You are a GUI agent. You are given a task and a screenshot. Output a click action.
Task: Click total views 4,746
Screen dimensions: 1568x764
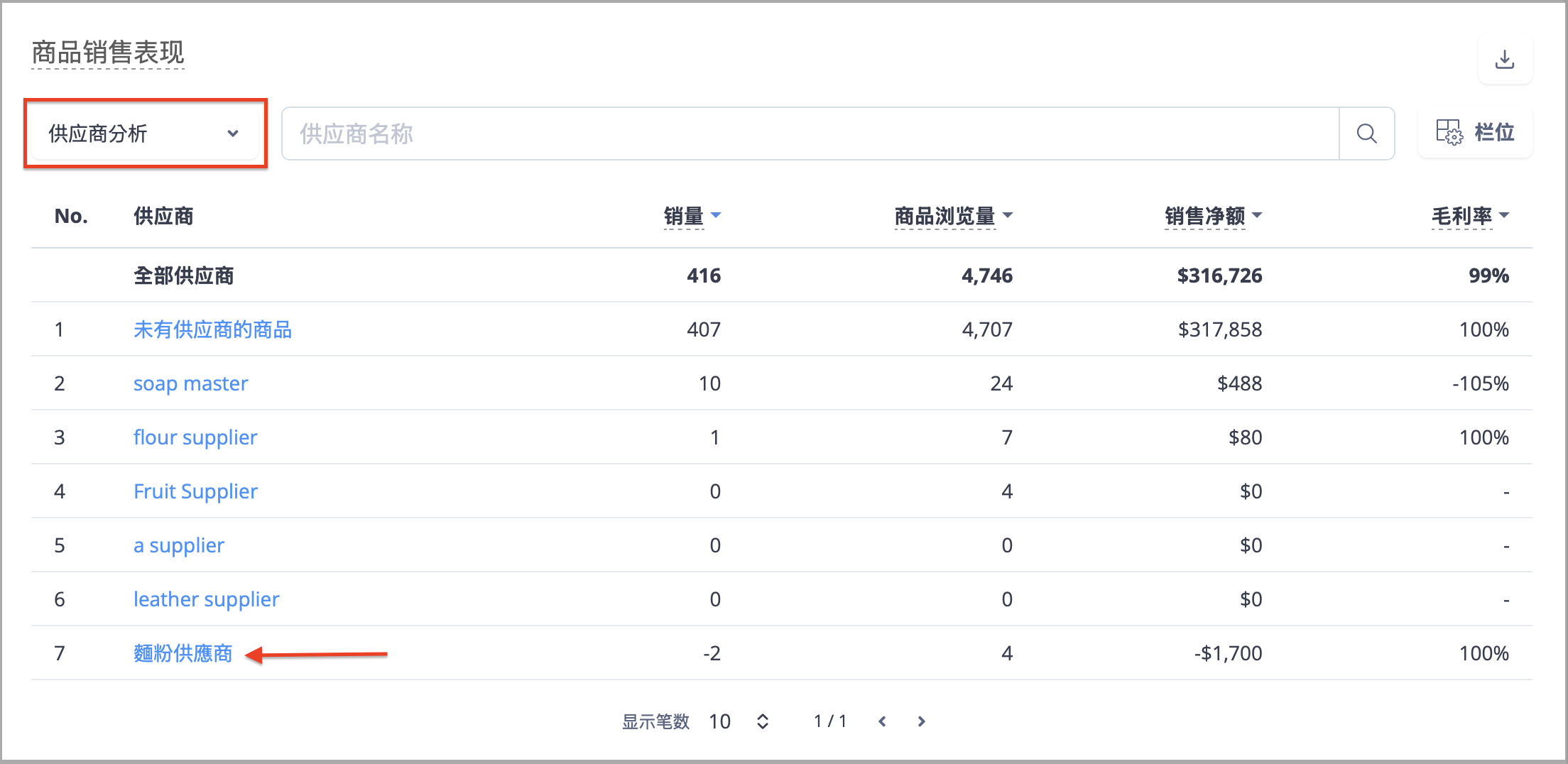coord(987,275)
